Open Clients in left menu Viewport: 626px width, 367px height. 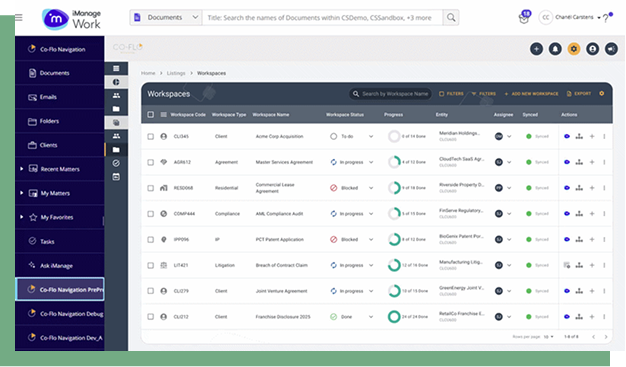click(x=59, y=145)
